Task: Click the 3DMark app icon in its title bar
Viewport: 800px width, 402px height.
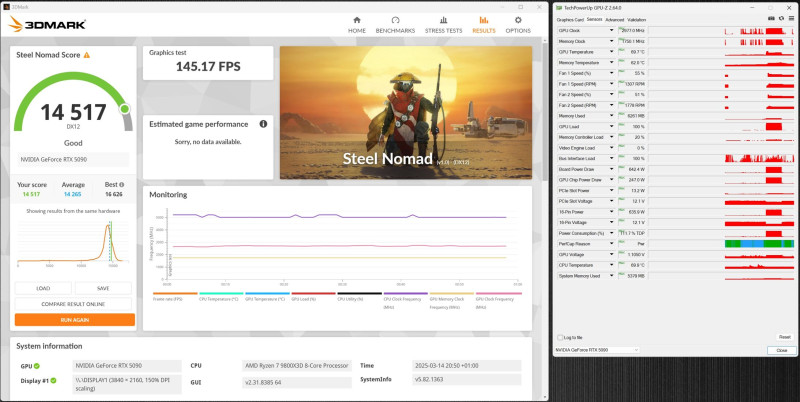Action: pos(6,7)
